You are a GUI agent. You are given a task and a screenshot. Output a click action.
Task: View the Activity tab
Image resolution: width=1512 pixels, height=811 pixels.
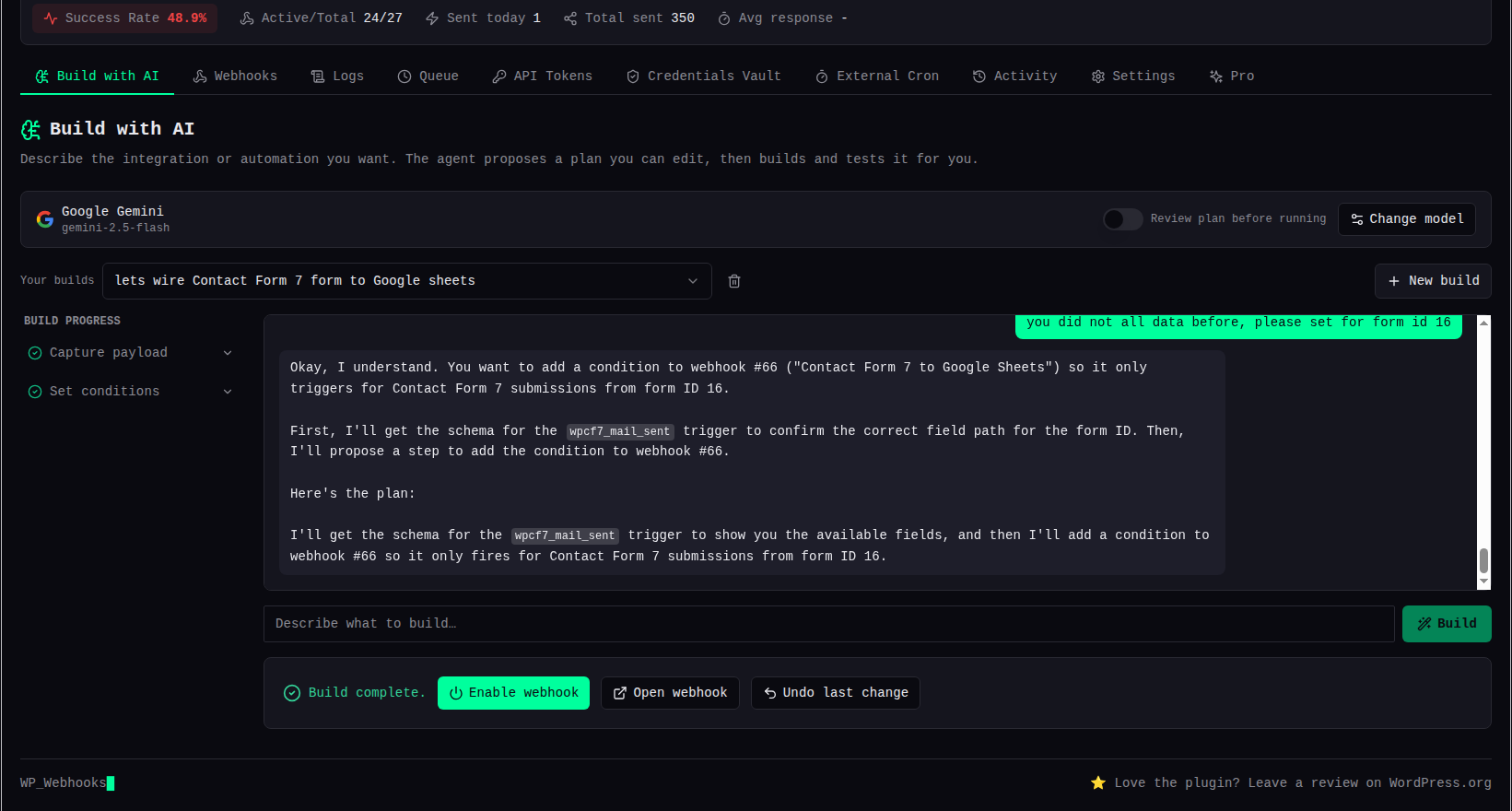pyautogui.click(x=1015, y=76)
